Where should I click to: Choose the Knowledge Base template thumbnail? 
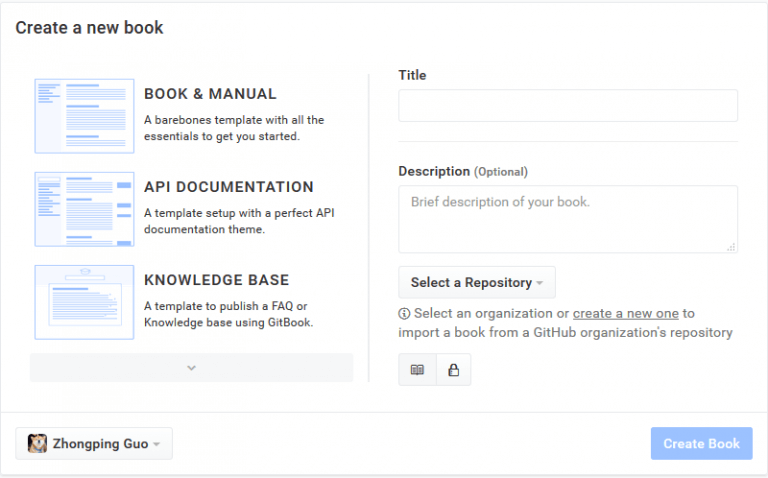coord(84,302)
